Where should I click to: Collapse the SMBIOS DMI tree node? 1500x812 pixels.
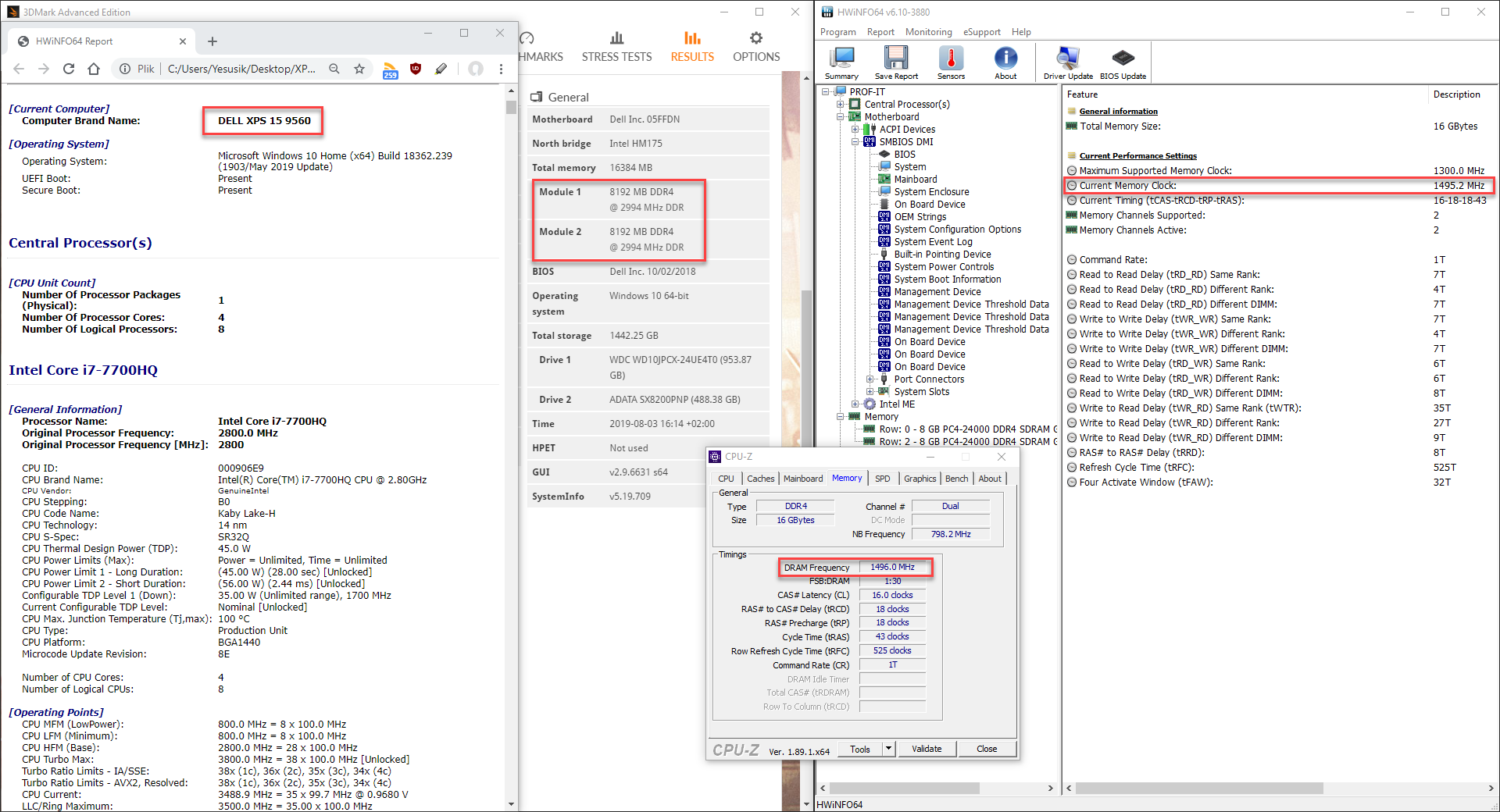click(x=855, y=142)
